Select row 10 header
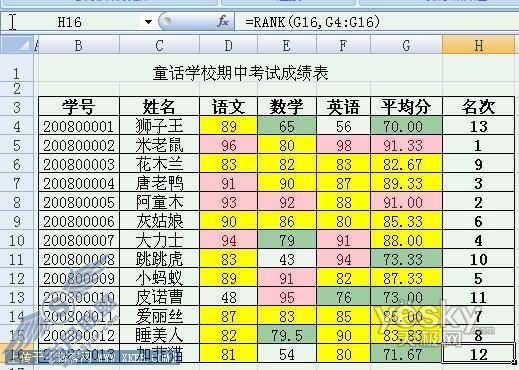Image resolution: width=519 pixels, height=370 pixels. (17, 240)
